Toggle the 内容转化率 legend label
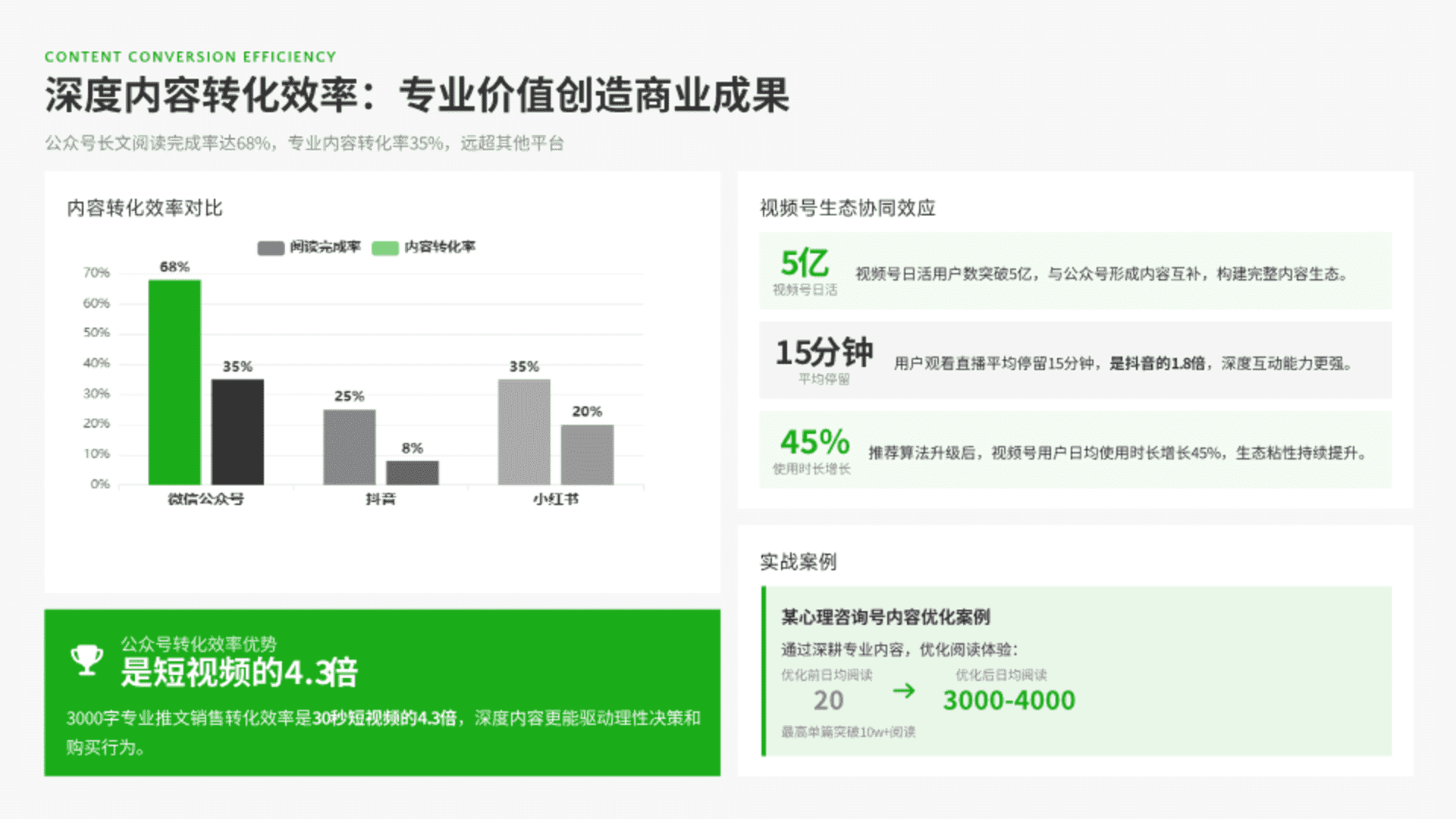Screen dimensions: 1456x819 (x=440, y=246)
